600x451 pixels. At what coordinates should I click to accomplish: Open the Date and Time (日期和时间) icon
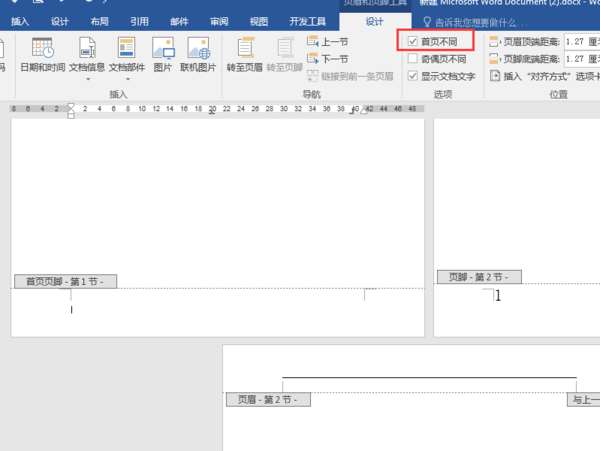(42, 55)
